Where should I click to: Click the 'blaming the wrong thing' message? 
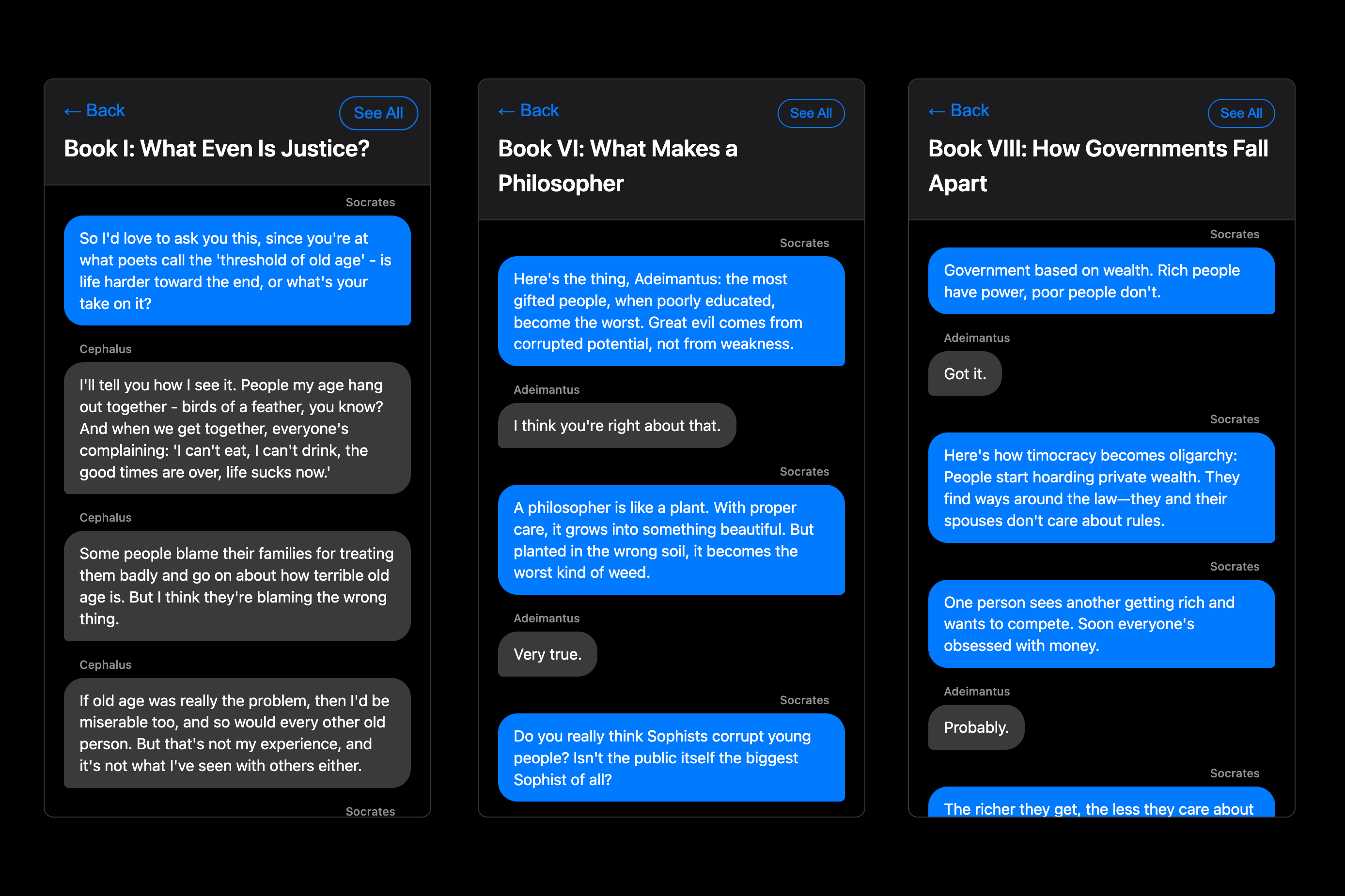(x=237, y=586)
